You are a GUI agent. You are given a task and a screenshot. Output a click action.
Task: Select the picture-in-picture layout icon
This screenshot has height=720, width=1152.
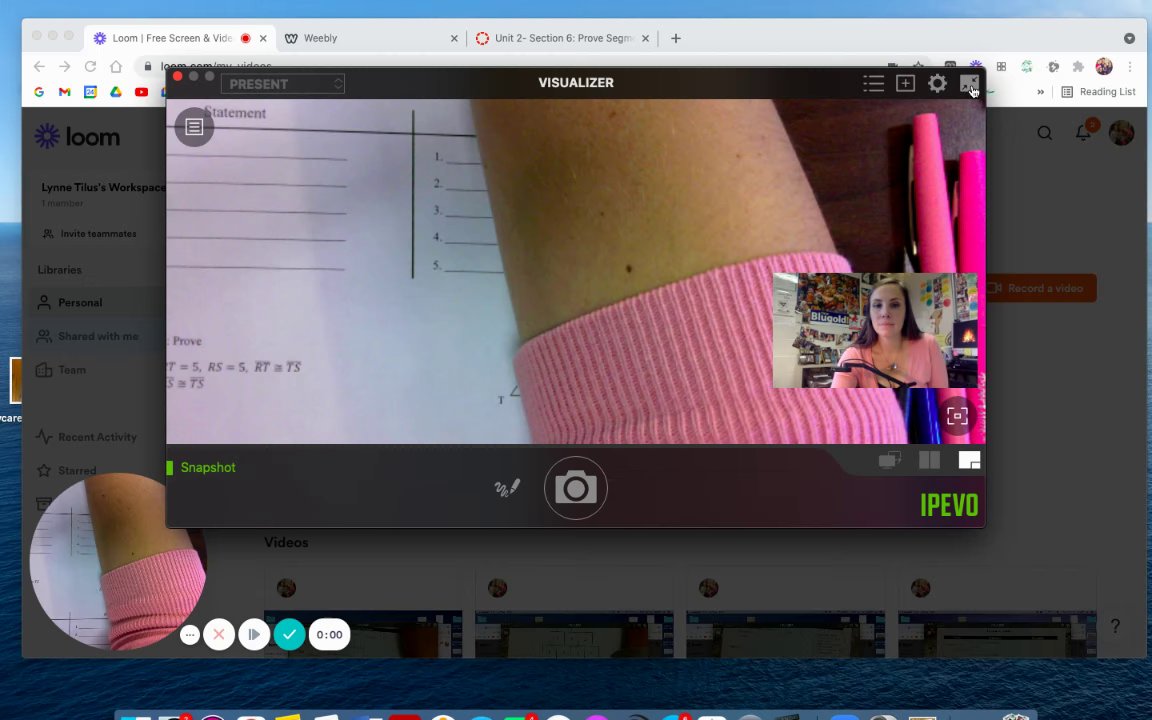(x=969, y=461)
